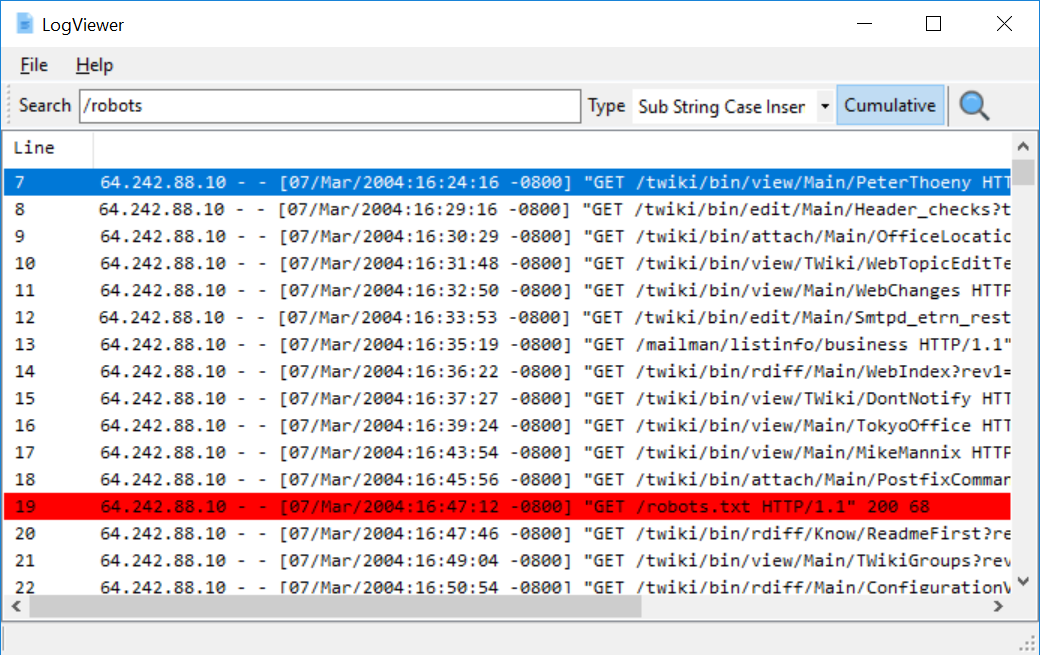Click the Line column header
Screen dimensions: 1040x655
(x=46, y=147)
